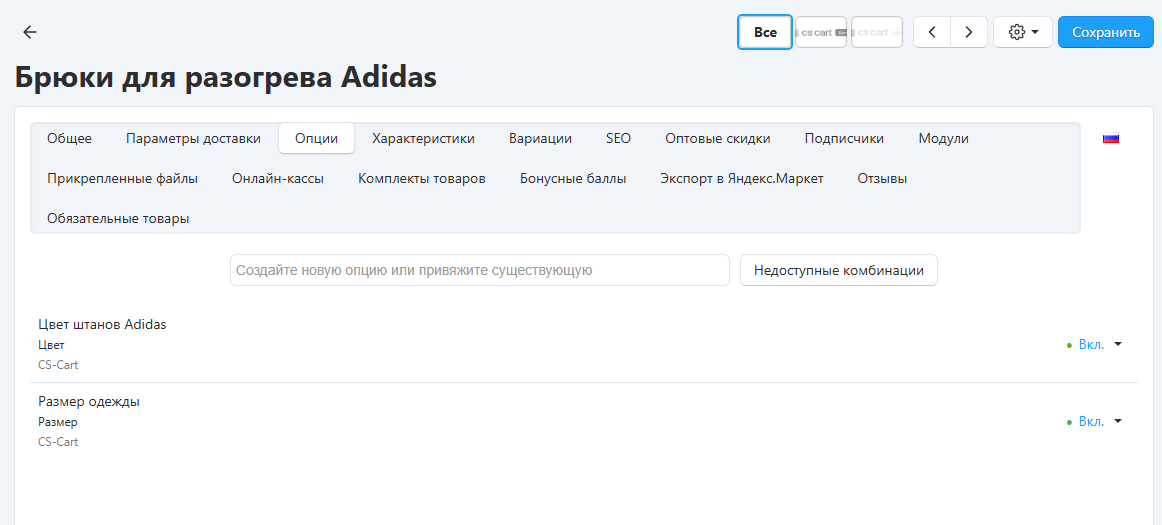This screenshot has width=1162, height=525.
Task: Open the Модули tab
Action: coord(943,138)
